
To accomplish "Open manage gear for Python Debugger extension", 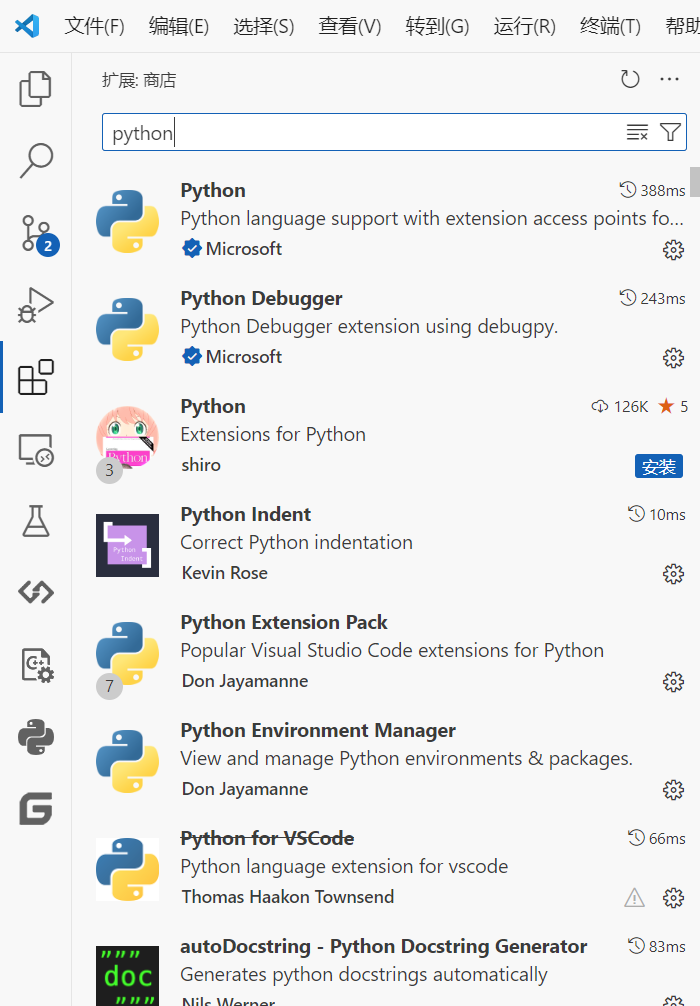I will click(x=674, y=358).
